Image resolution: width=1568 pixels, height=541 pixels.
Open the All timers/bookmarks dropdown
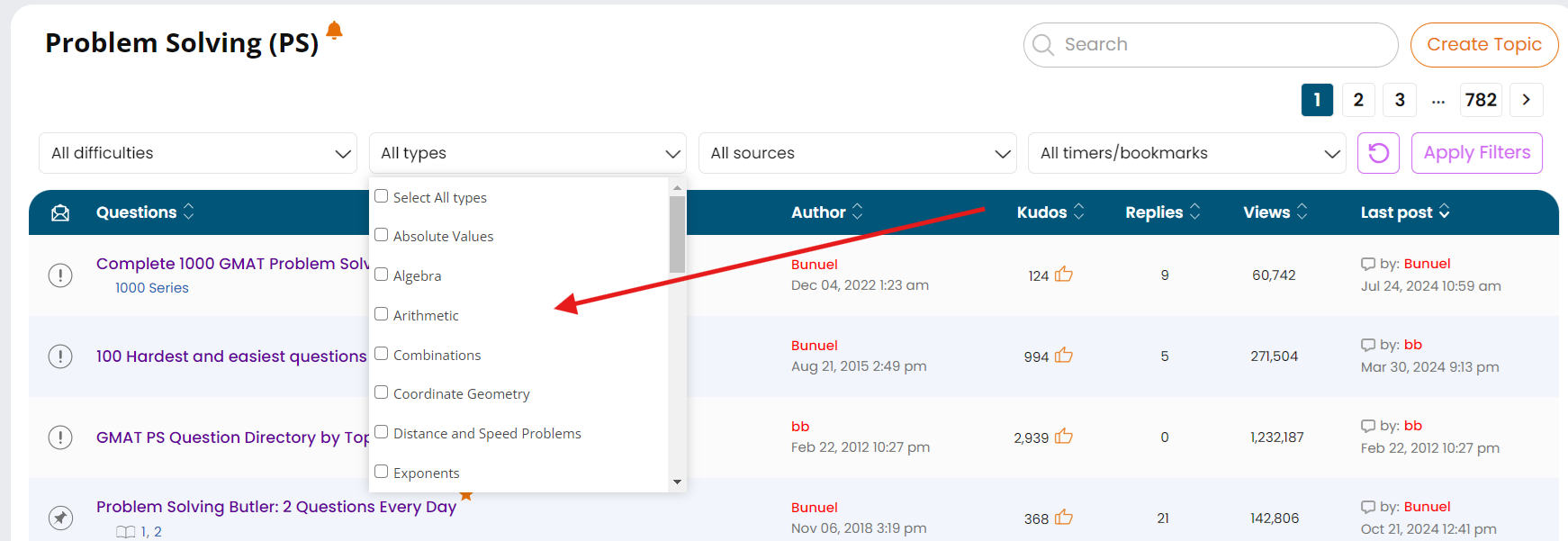pyautogui.click(x=1186, y=153)
